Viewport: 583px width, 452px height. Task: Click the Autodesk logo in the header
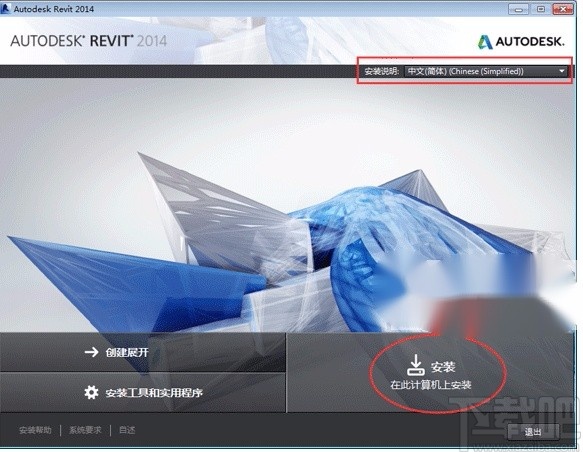pyautogui.click(x=521, y=42)
